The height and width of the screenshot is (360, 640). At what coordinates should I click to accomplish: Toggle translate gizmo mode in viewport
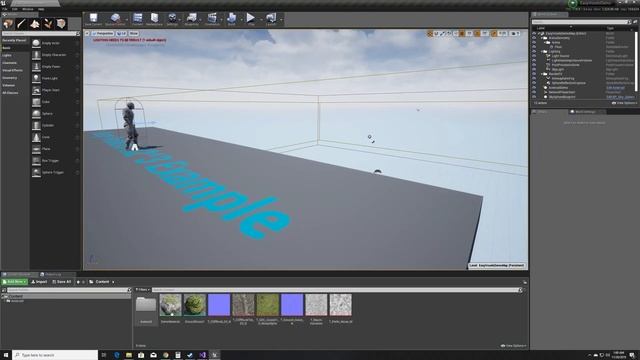pyautogui.click(x=430, y=33)
